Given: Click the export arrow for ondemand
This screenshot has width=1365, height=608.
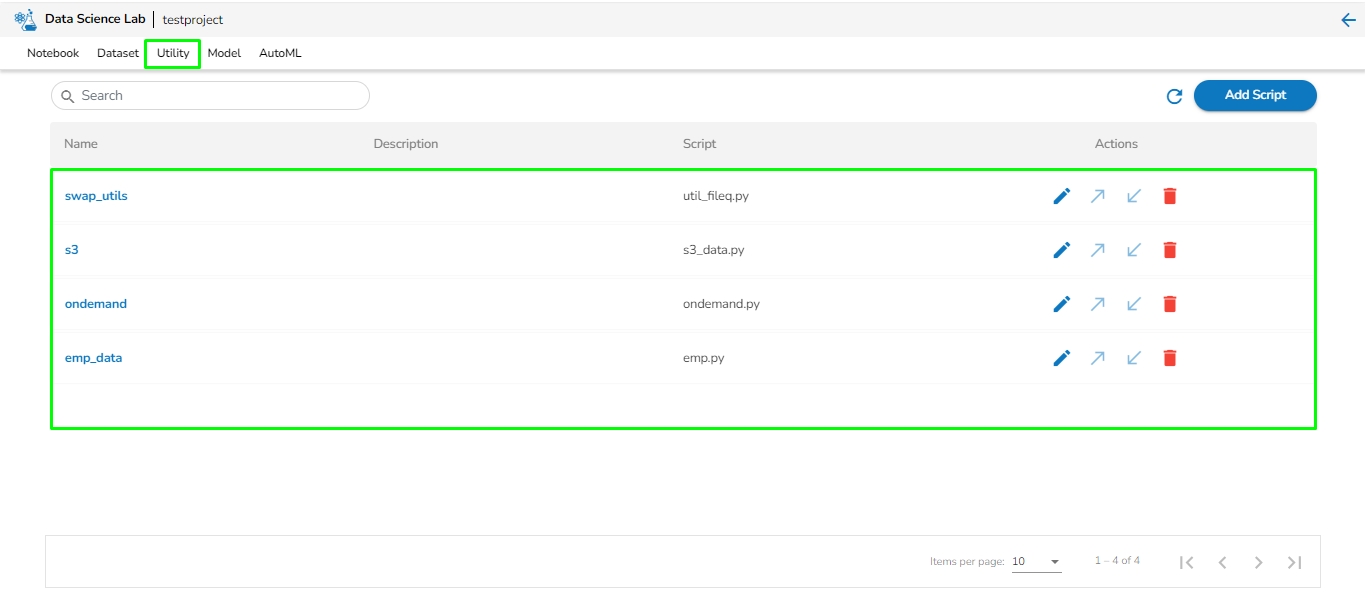Looking at the screenshot, I should (x=1098, y=304).
